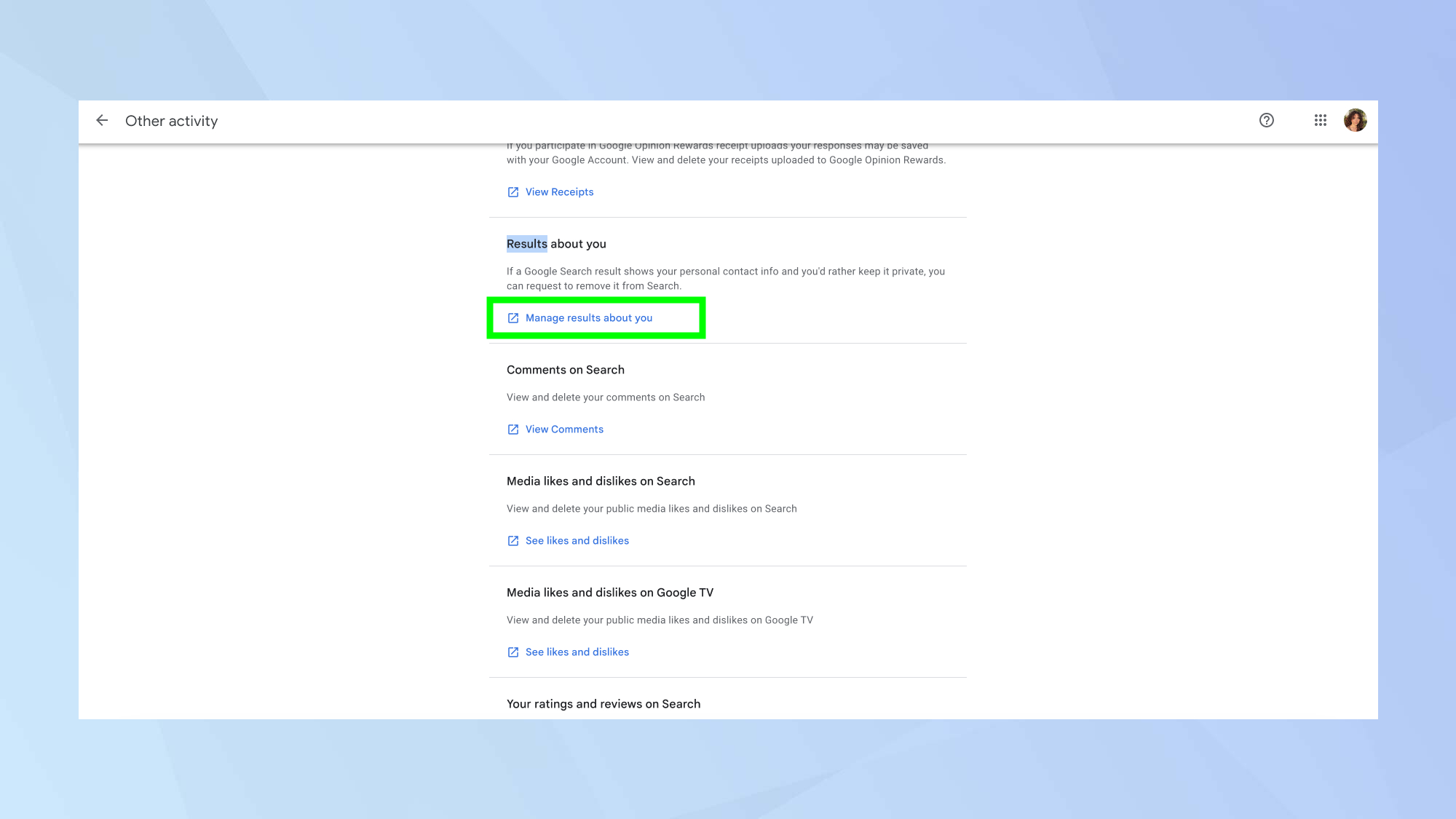Click external-link icon for Google TV likes
The image size is (1456, 819).
[513, 652]
